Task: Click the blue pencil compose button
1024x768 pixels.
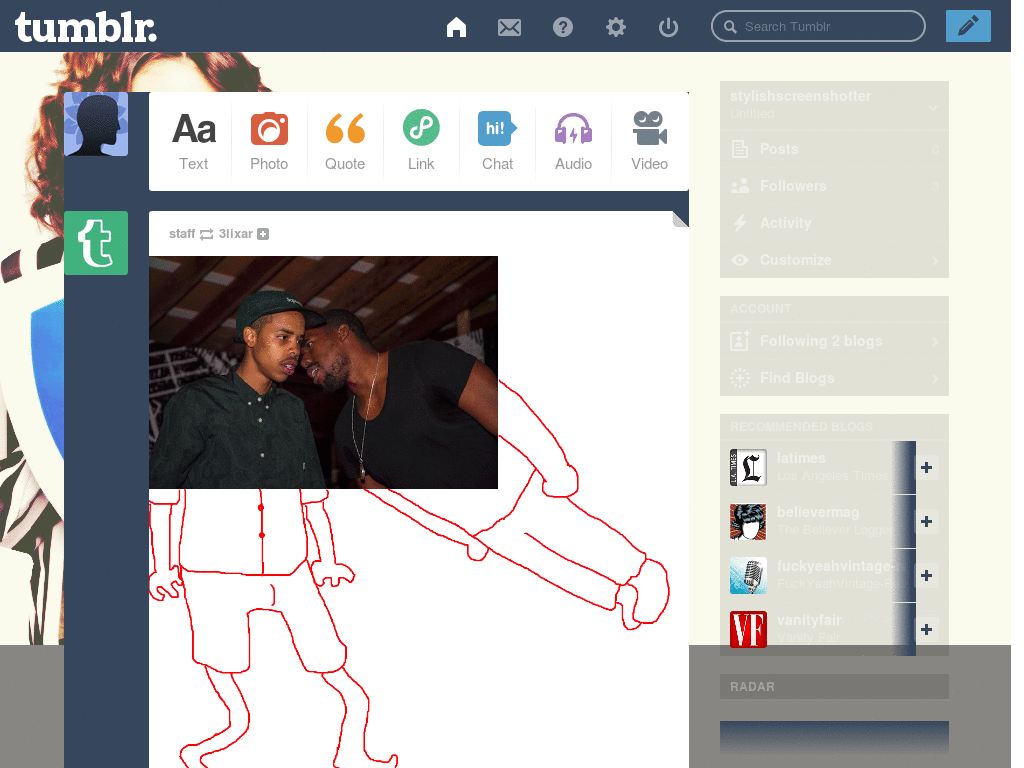Action: coord(968,26)
